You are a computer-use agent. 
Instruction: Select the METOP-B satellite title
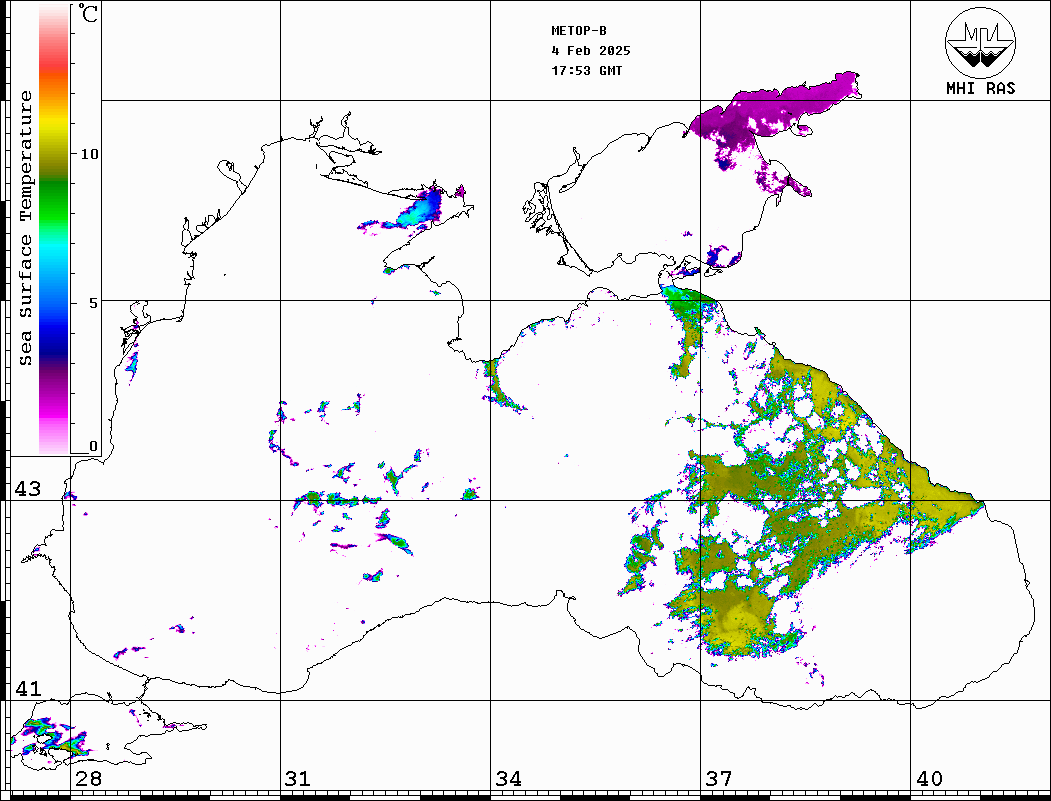tap(579, 31)
